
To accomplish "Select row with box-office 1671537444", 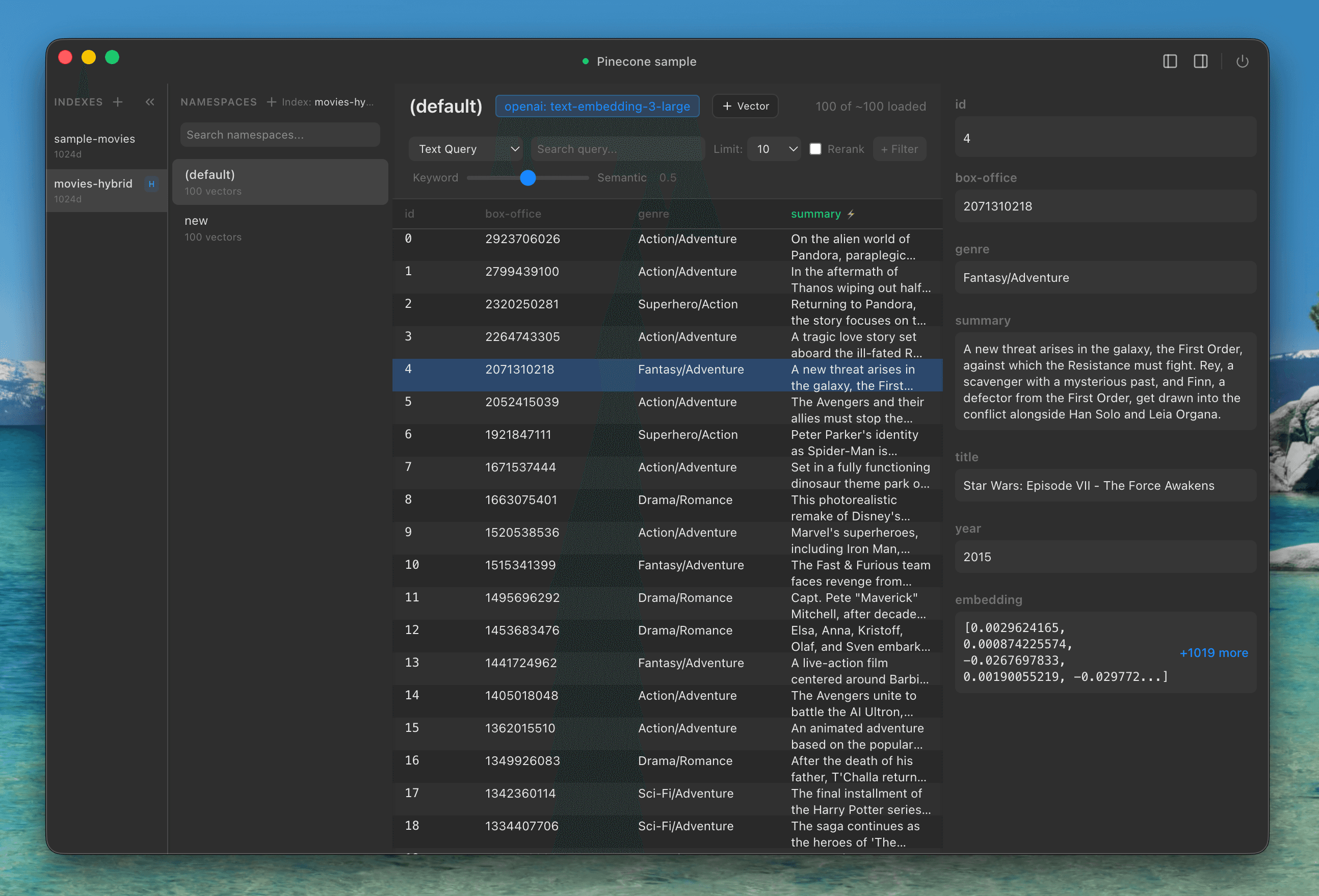I will click(x=668, y=474).
